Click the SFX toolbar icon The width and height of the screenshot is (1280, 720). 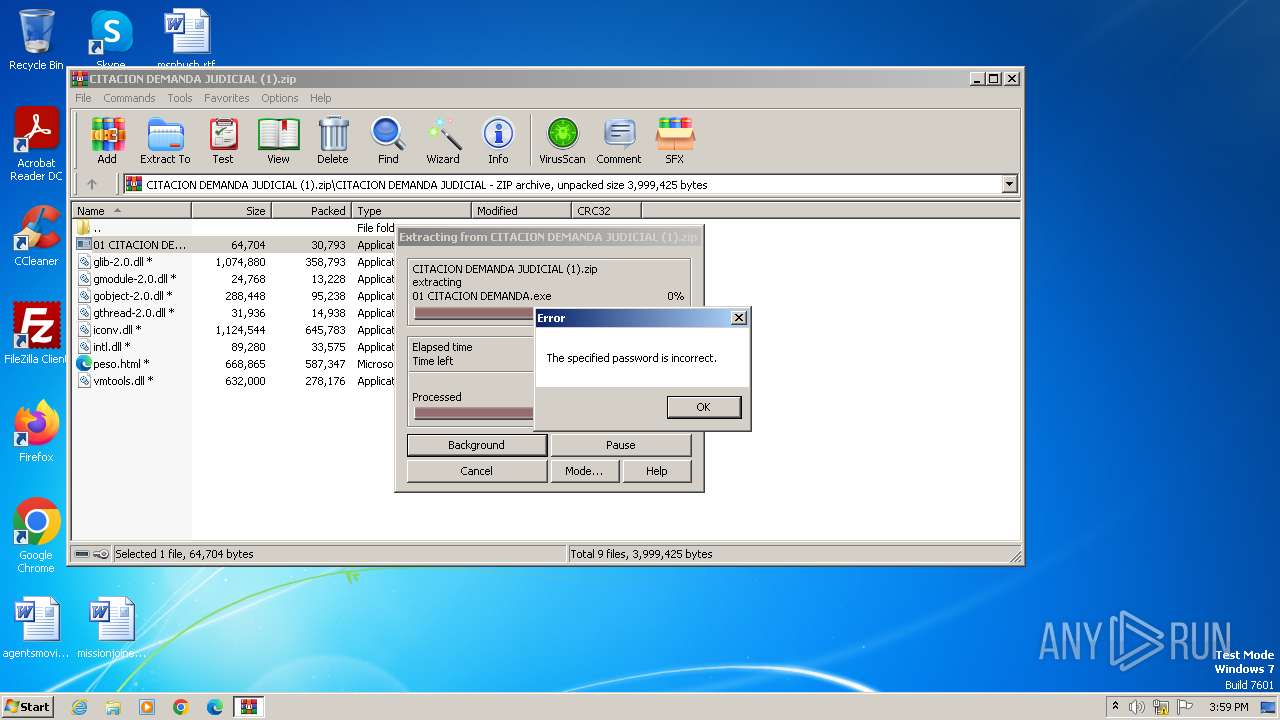[x=675, y=140]
